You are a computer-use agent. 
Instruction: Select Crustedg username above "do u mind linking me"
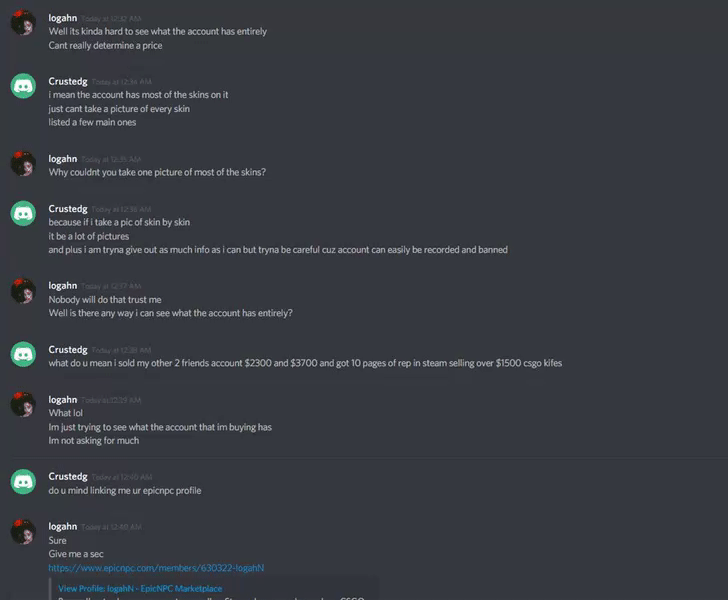68,476
